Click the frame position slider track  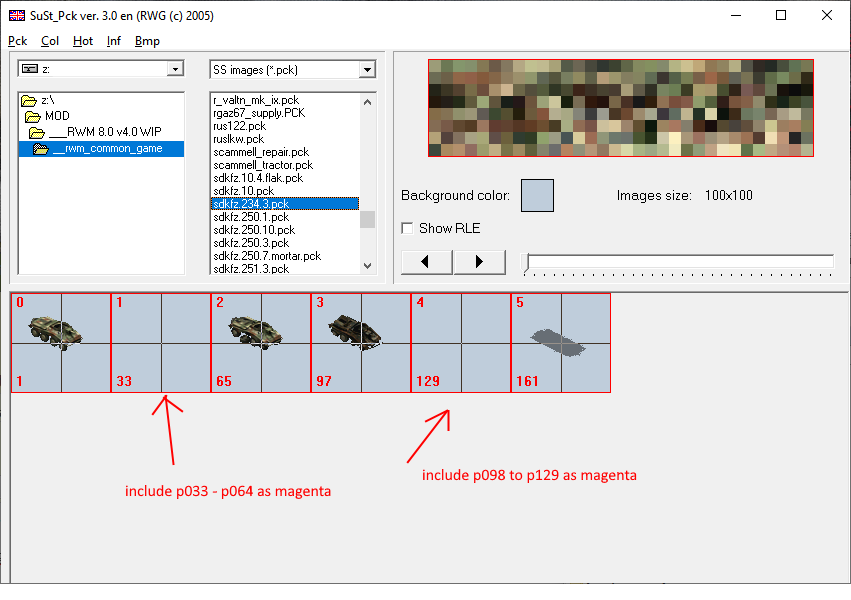pyautogui.click(x=680, y=263)
